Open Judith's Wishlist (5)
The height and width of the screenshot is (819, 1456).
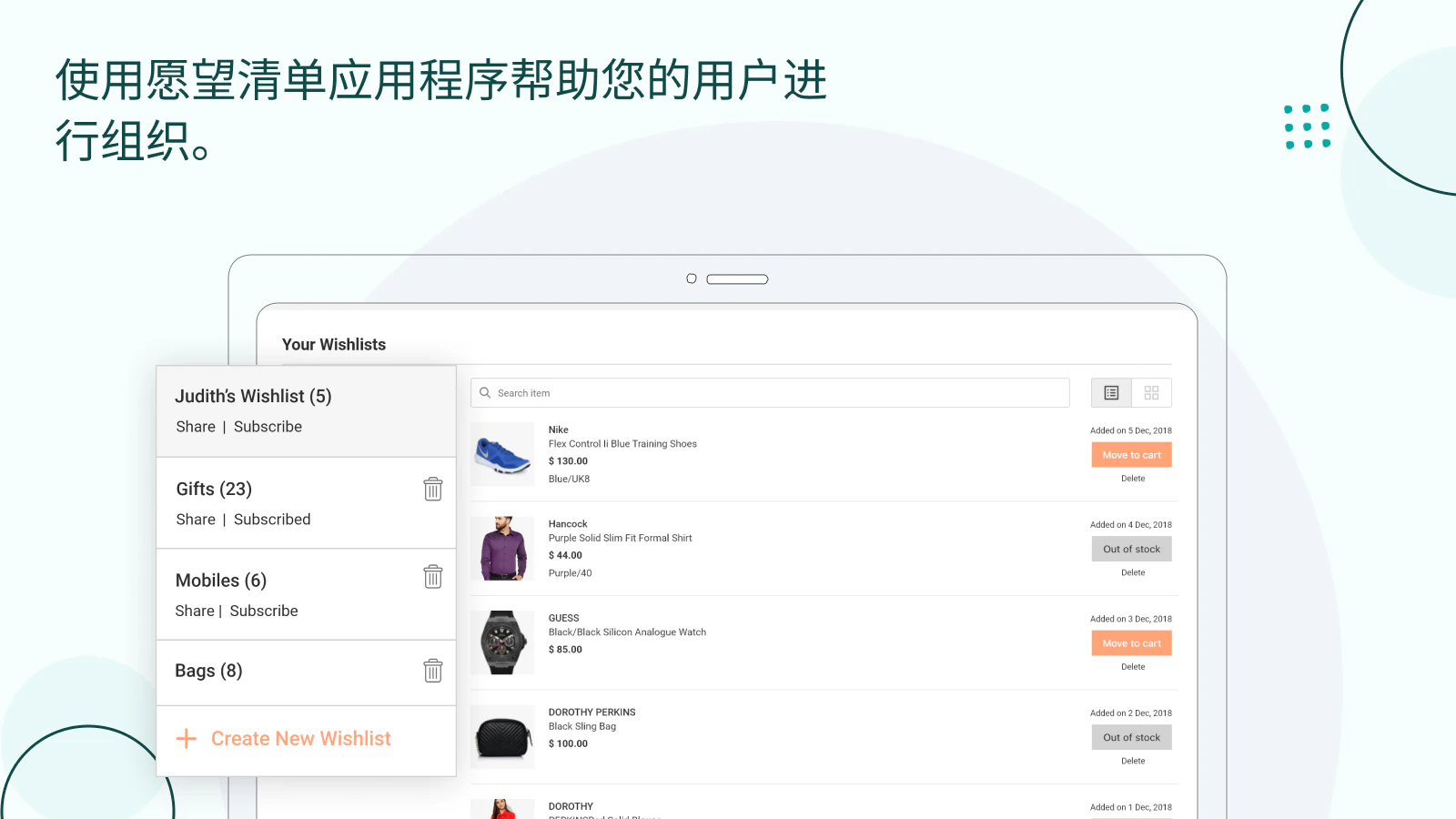pyautogui.click(x=253, y=397)
